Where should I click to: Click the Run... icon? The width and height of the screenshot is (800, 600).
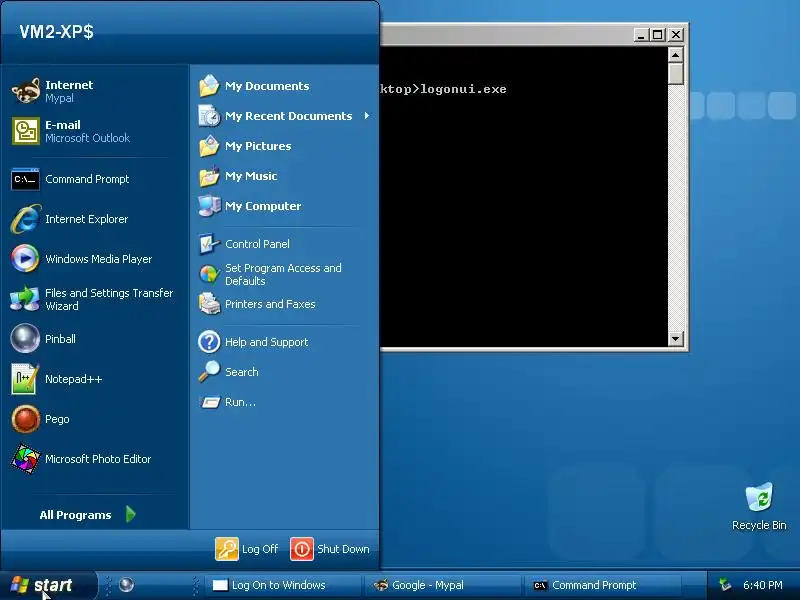click(x=210, y=402)
